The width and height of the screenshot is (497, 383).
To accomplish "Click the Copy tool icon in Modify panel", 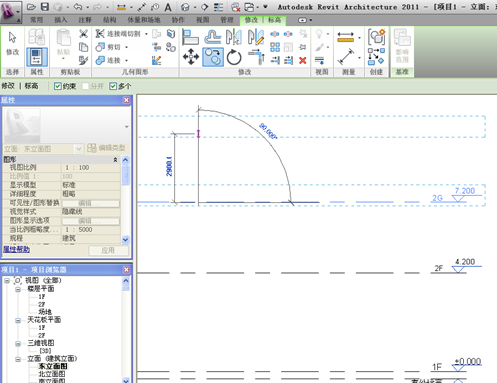I will point(213,57).
